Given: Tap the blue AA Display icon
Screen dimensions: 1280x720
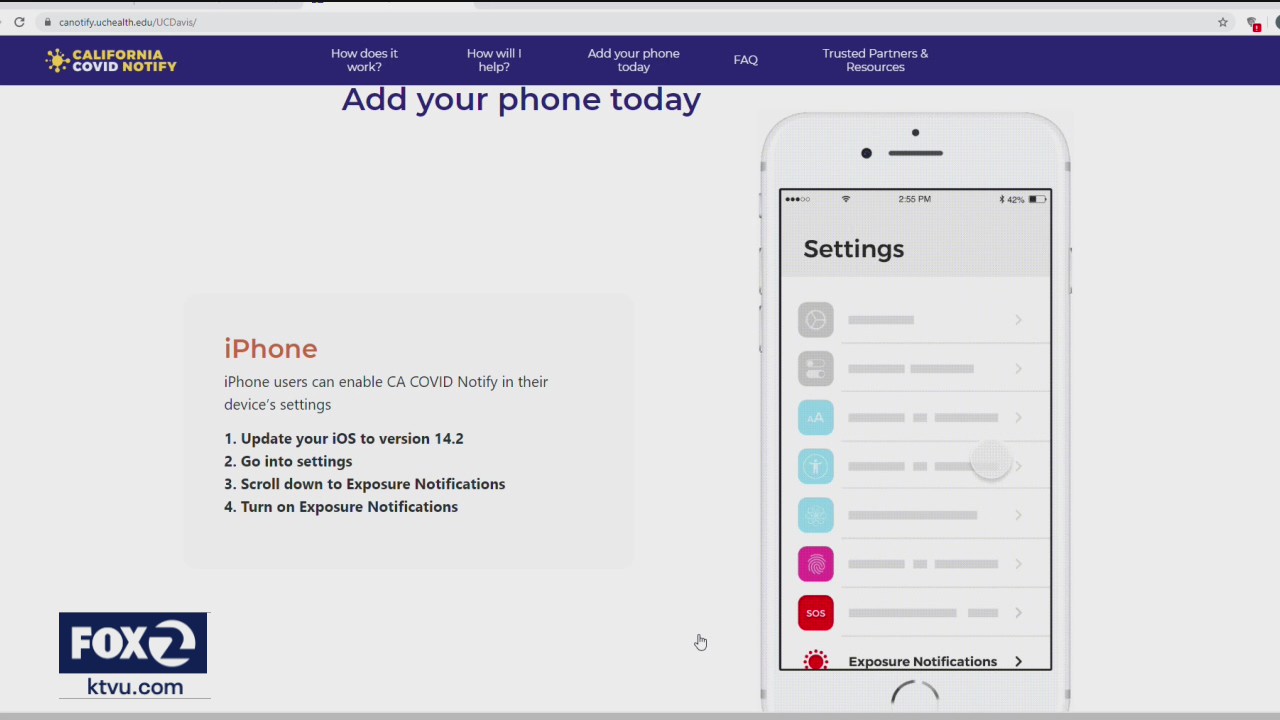Looking at the screenshot, I should click(x=815, y=418).
